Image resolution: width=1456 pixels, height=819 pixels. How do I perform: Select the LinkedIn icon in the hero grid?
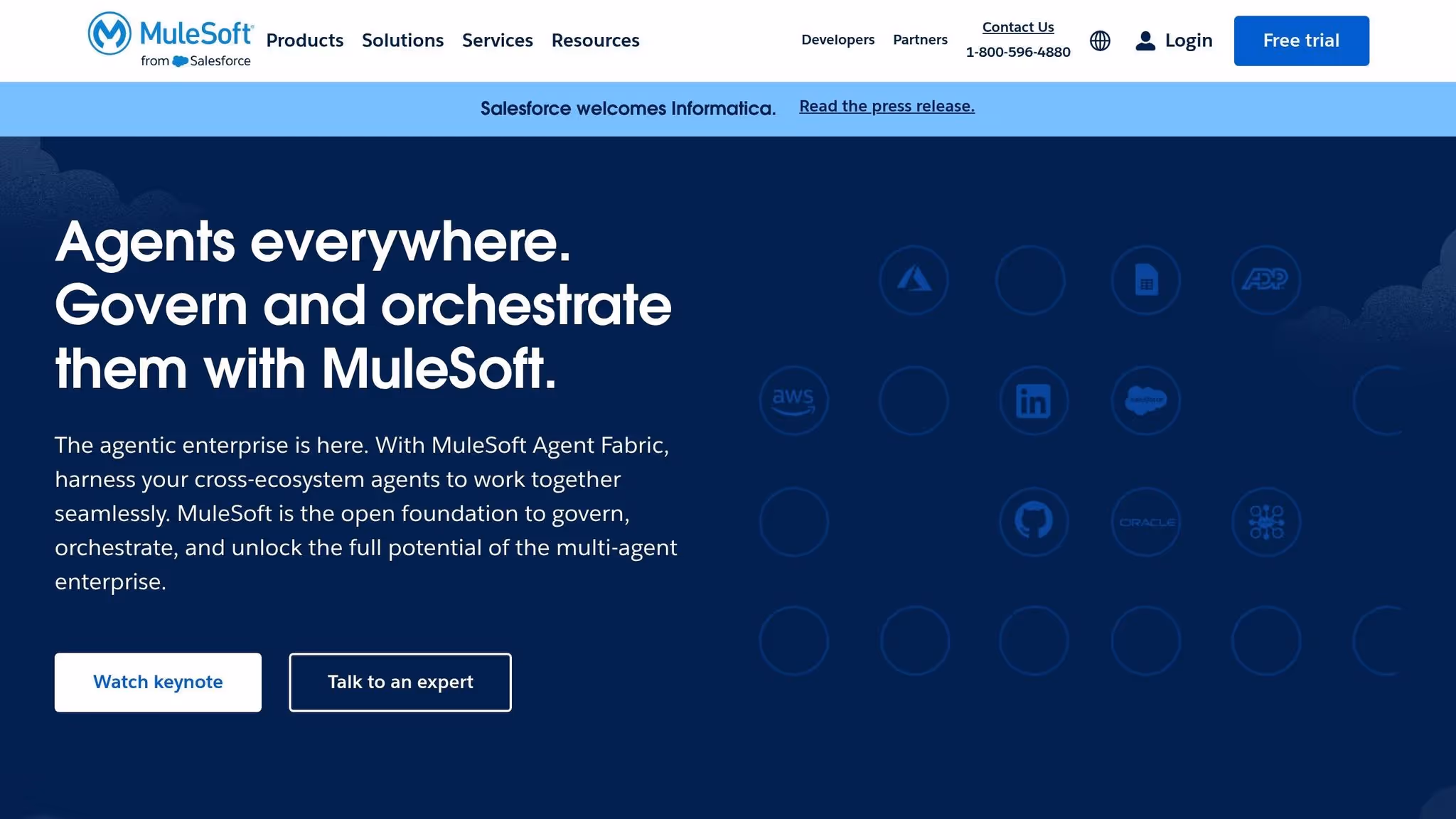1033,400
